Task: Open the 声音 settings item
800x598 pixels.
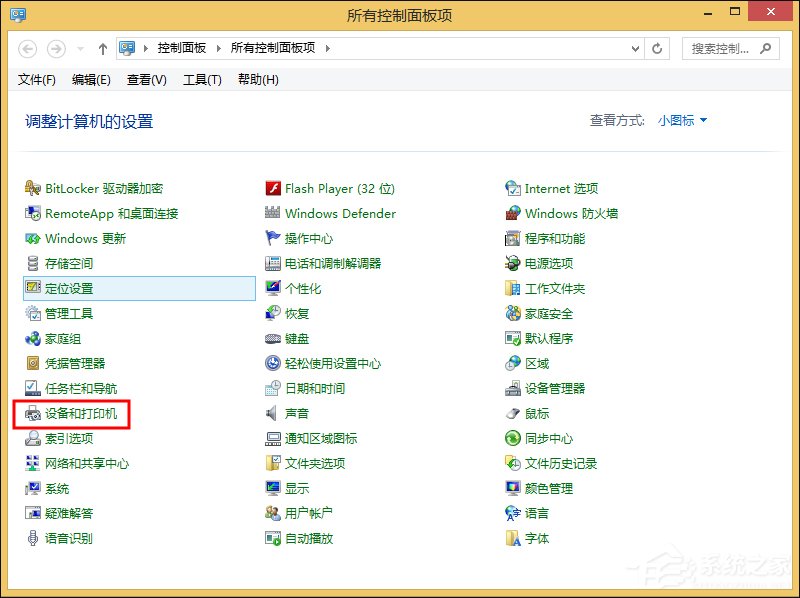Action: point(294,413)
